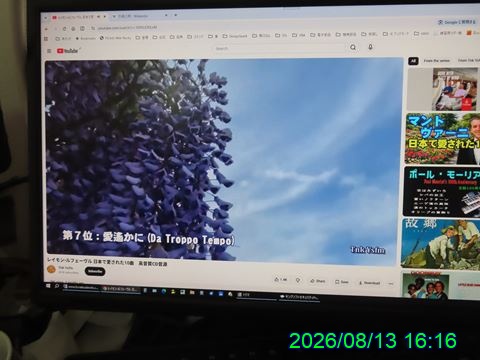The width and height of the screenshot is (480, 360).
Task: Launch Microsoft Edge from the taskbar
Action: [163, 291]
